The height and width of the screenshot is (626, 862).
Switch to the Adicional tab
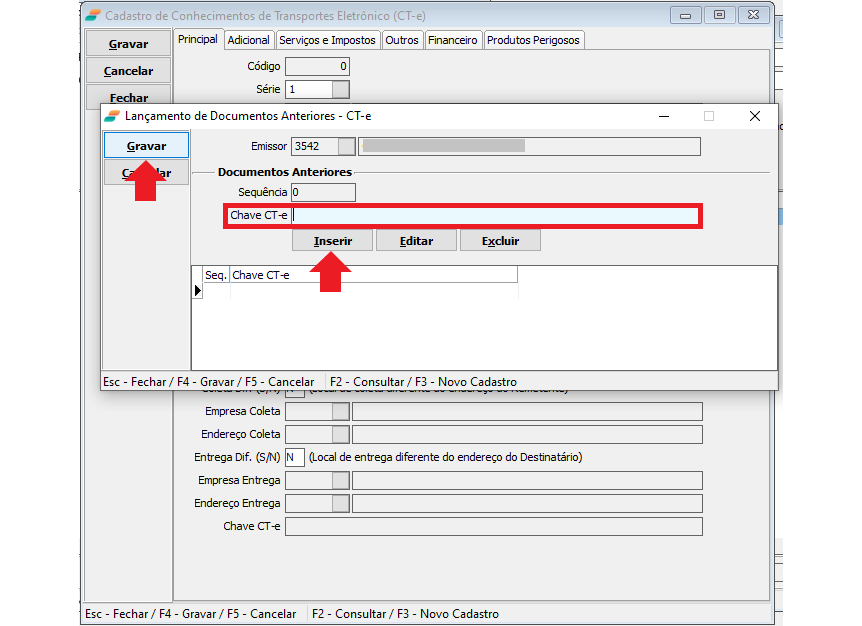pos(248,40)
